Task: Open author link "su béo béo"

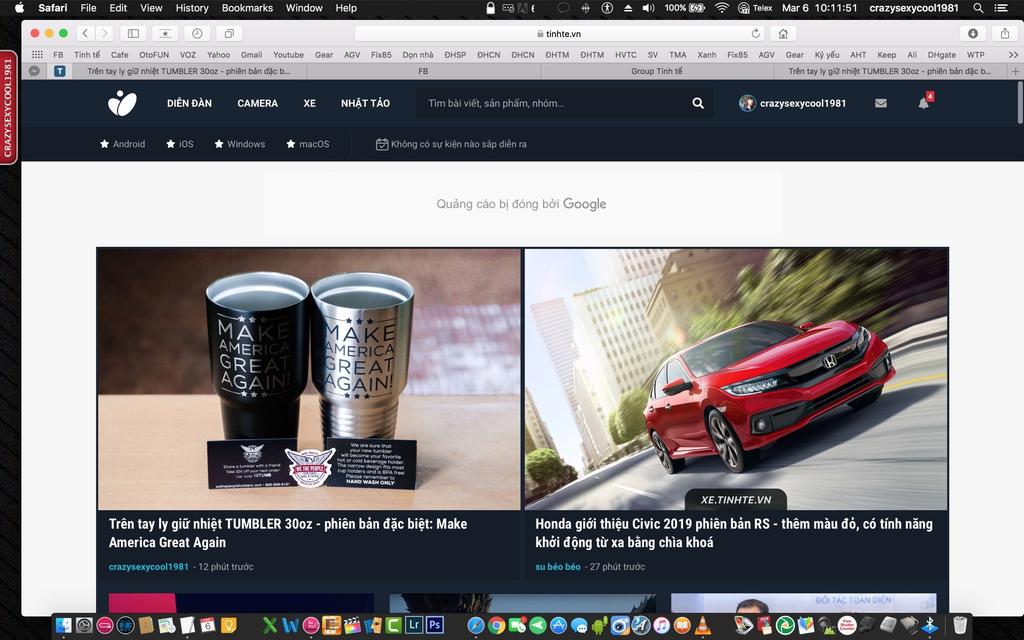Action: click(x=558, y=567)
